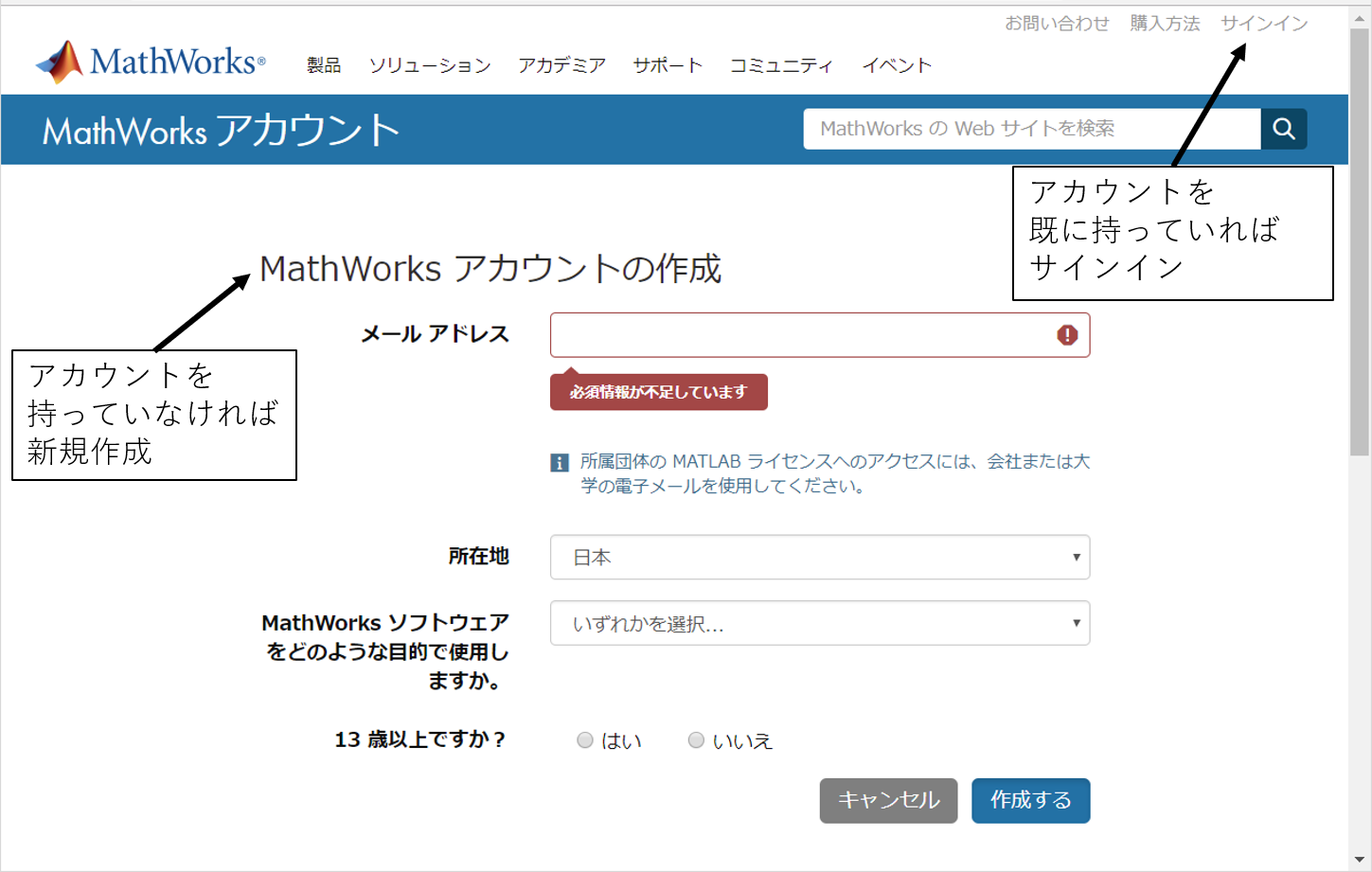Click the メール アドレス input field

click(820, 335)
